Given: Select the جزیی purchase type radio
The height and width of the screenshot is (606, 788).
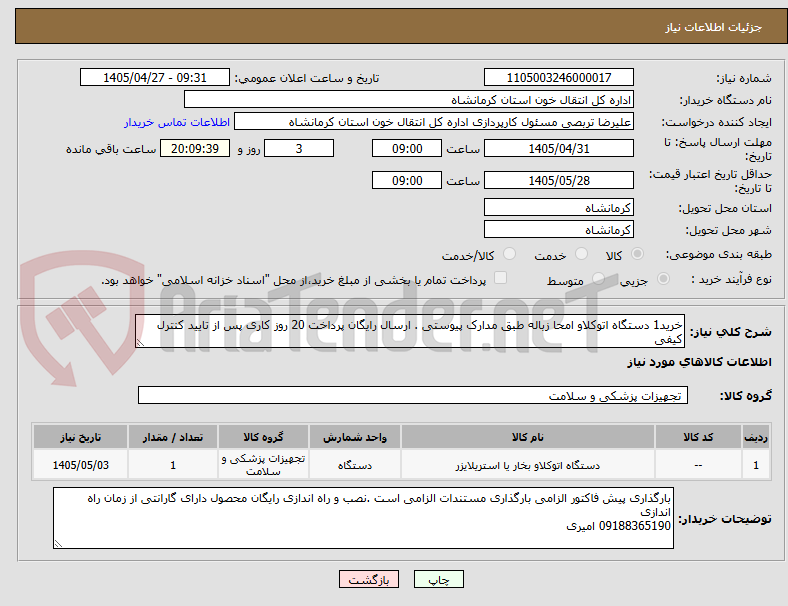Looking at the screenshot, I should pyautogui.click(x=663, y=279).
